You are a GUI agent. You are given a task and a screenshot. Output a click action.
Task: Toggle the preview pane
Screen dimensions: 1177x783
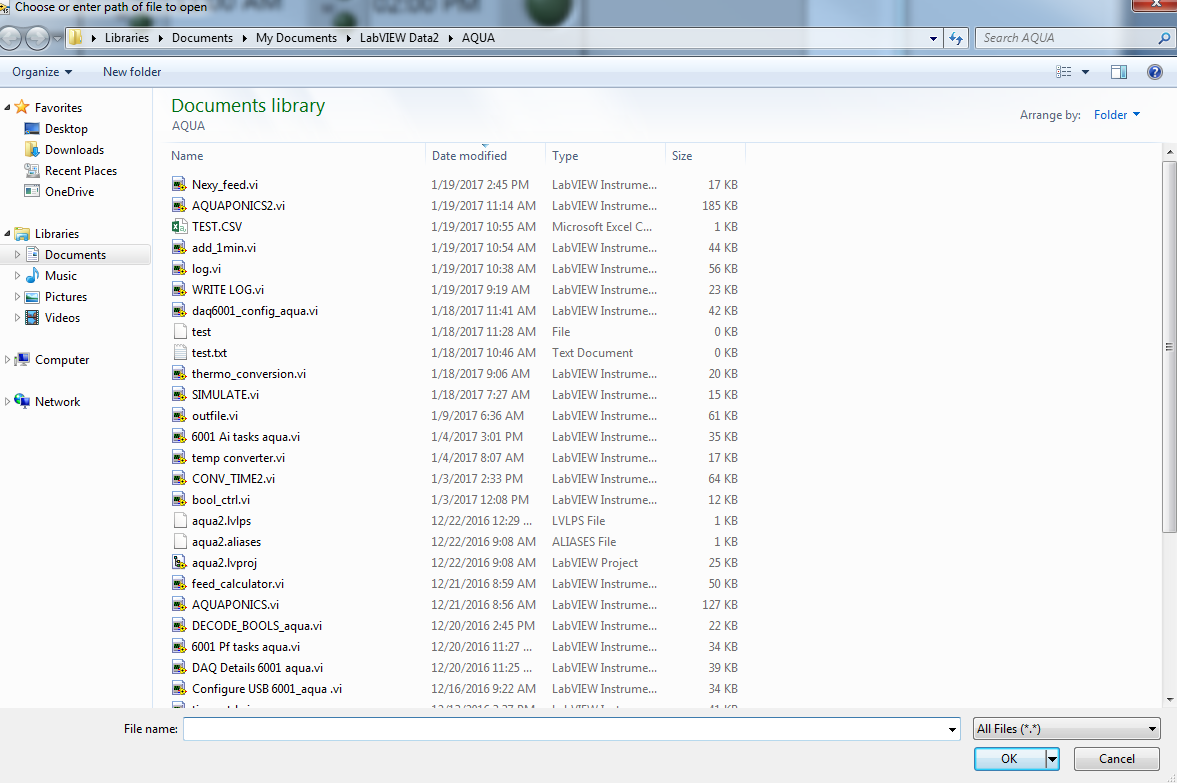(1117, 71)
